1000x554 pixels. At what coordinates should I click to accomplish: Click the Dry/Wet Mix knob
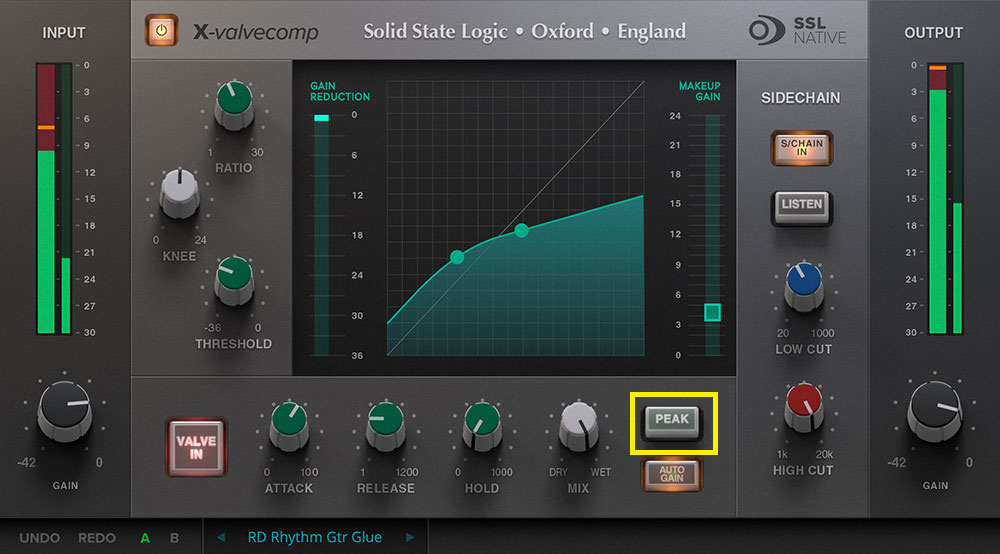point(578,426)
